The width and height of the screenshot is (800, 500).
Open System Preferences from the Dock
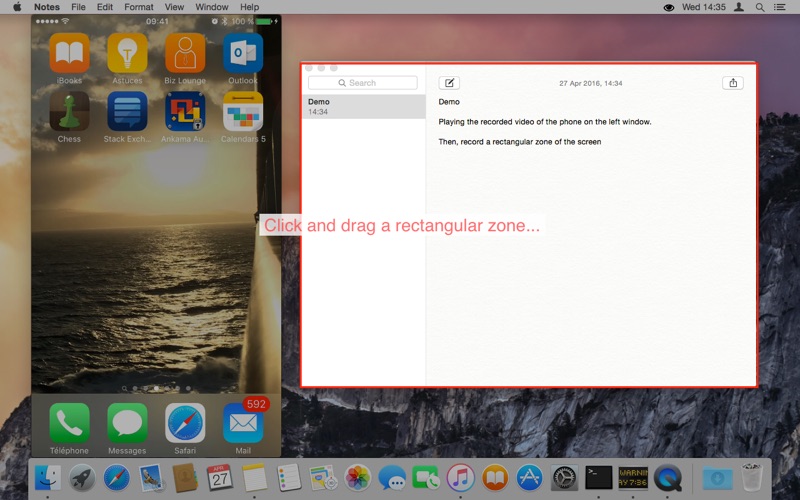564,478
